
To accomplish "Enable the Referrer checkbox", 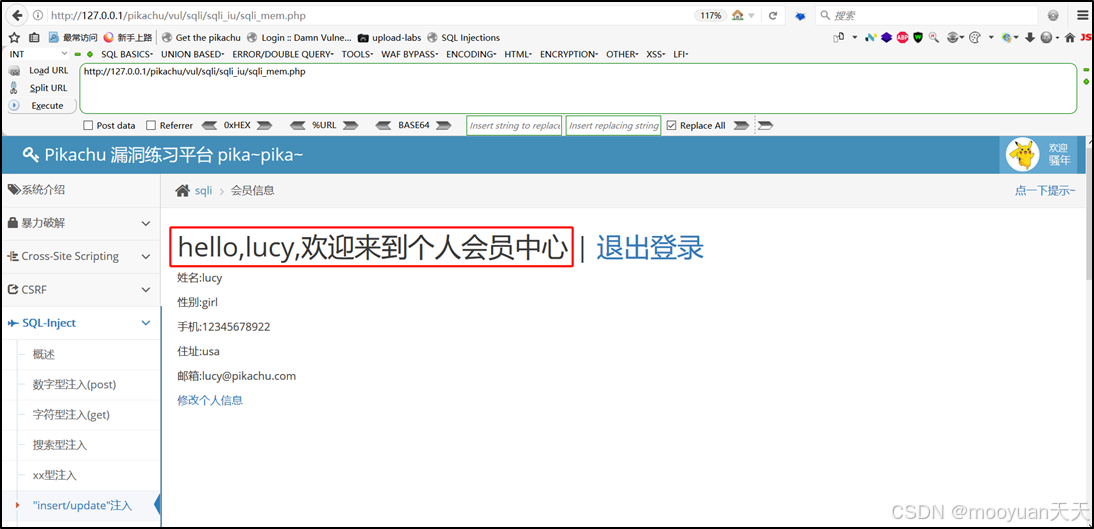I will pos(151,126).
